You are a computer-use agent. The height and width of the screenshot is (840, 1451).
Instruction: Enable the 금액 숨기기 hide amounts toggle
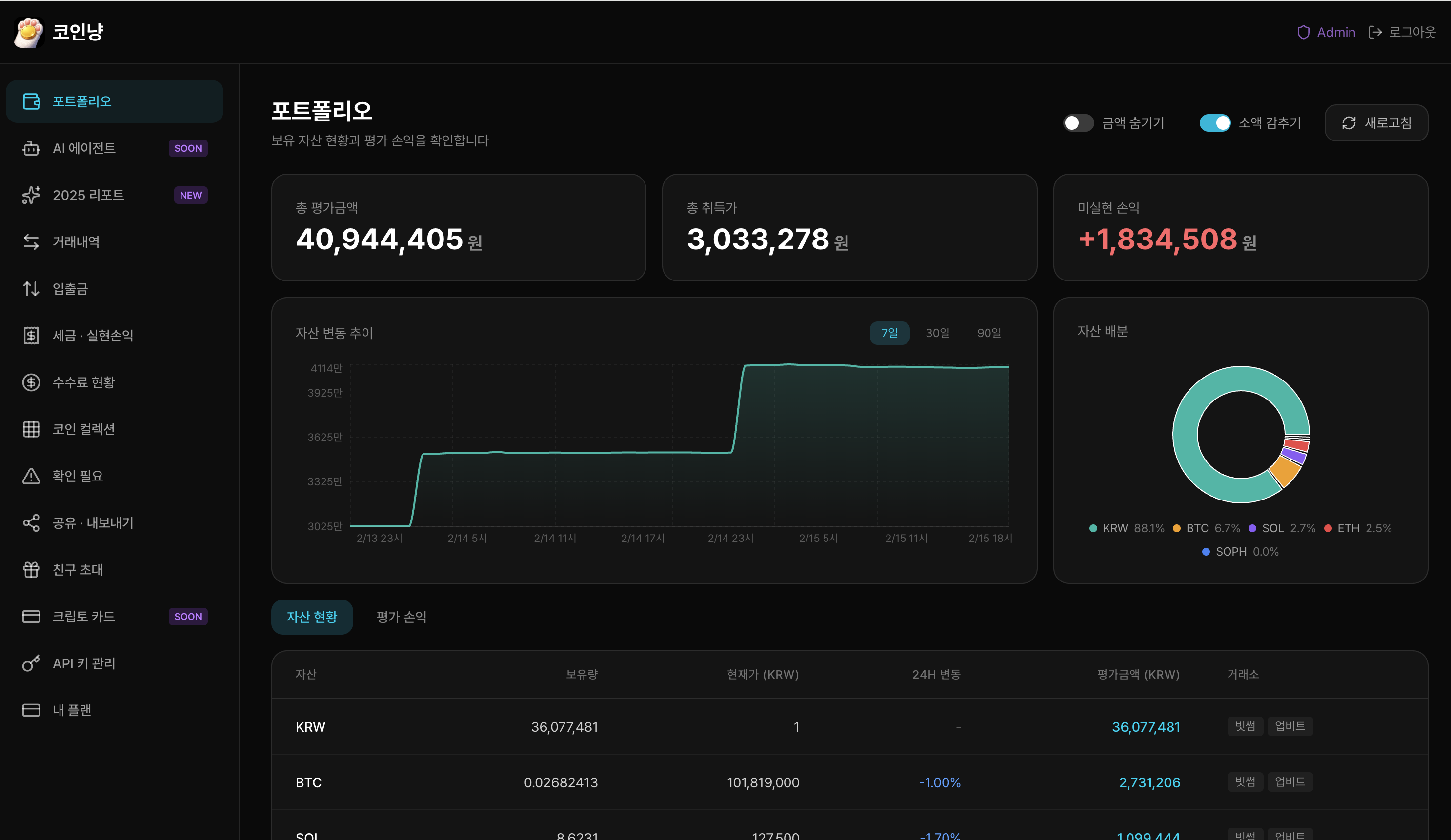click(1078, 122)
